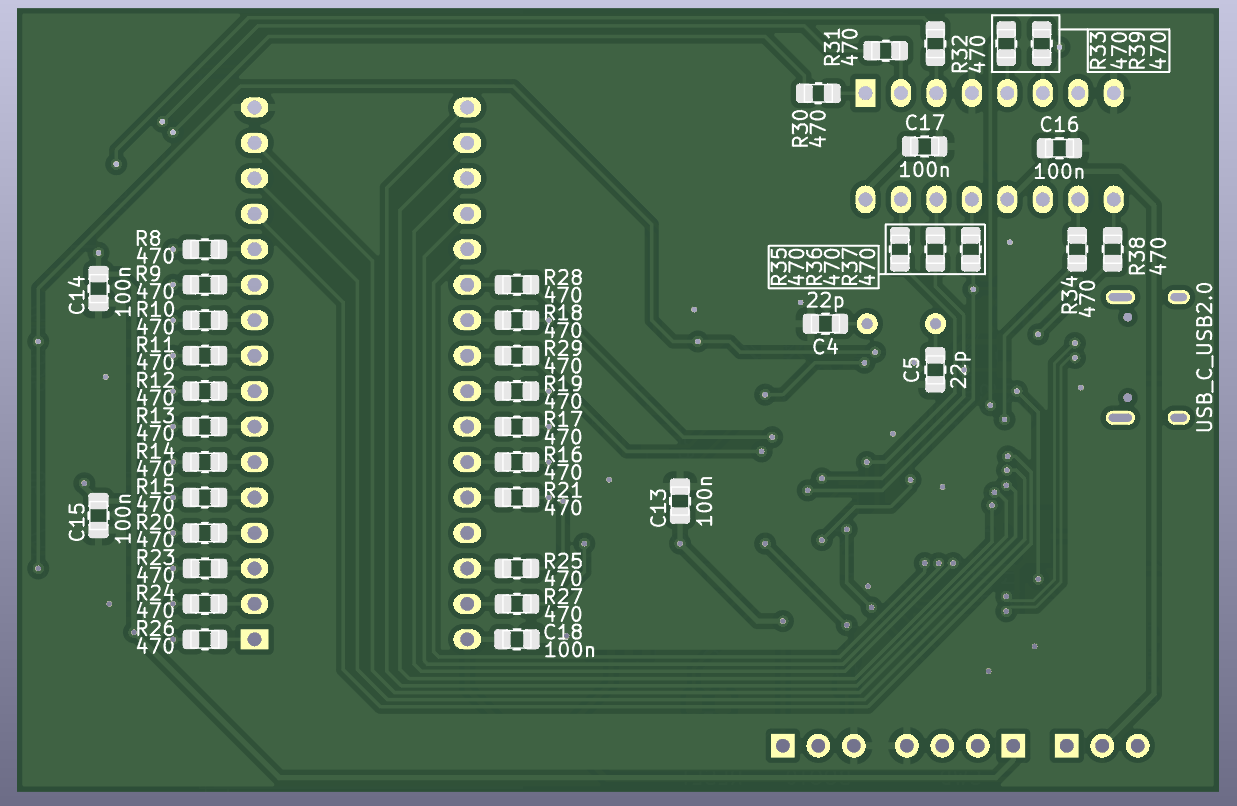Select the C17 100n capacitor
The width and height of the screenshot is (1237, 806).
coord(924,147)
